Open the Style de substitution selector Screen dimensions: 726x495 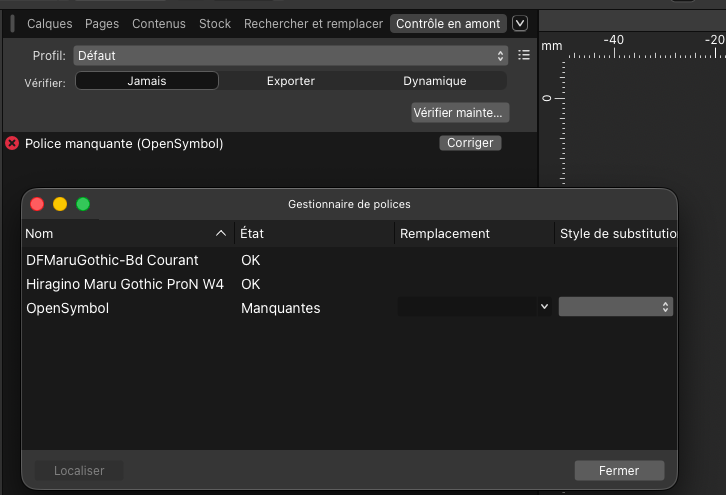[616, 307]
